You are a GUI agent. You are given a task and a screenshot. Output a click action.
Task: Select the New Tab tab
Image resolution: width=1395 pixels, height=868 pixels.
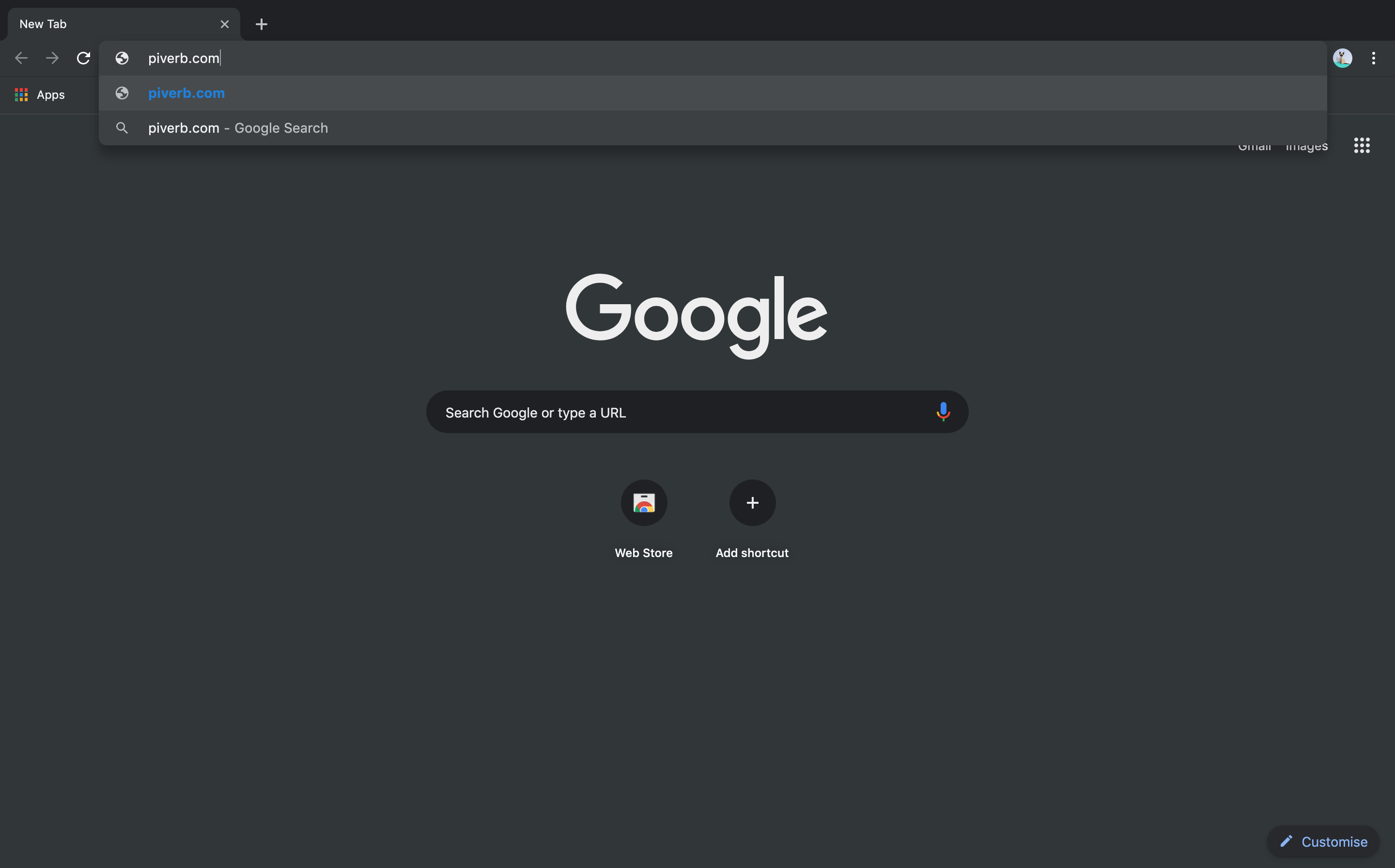124,24
